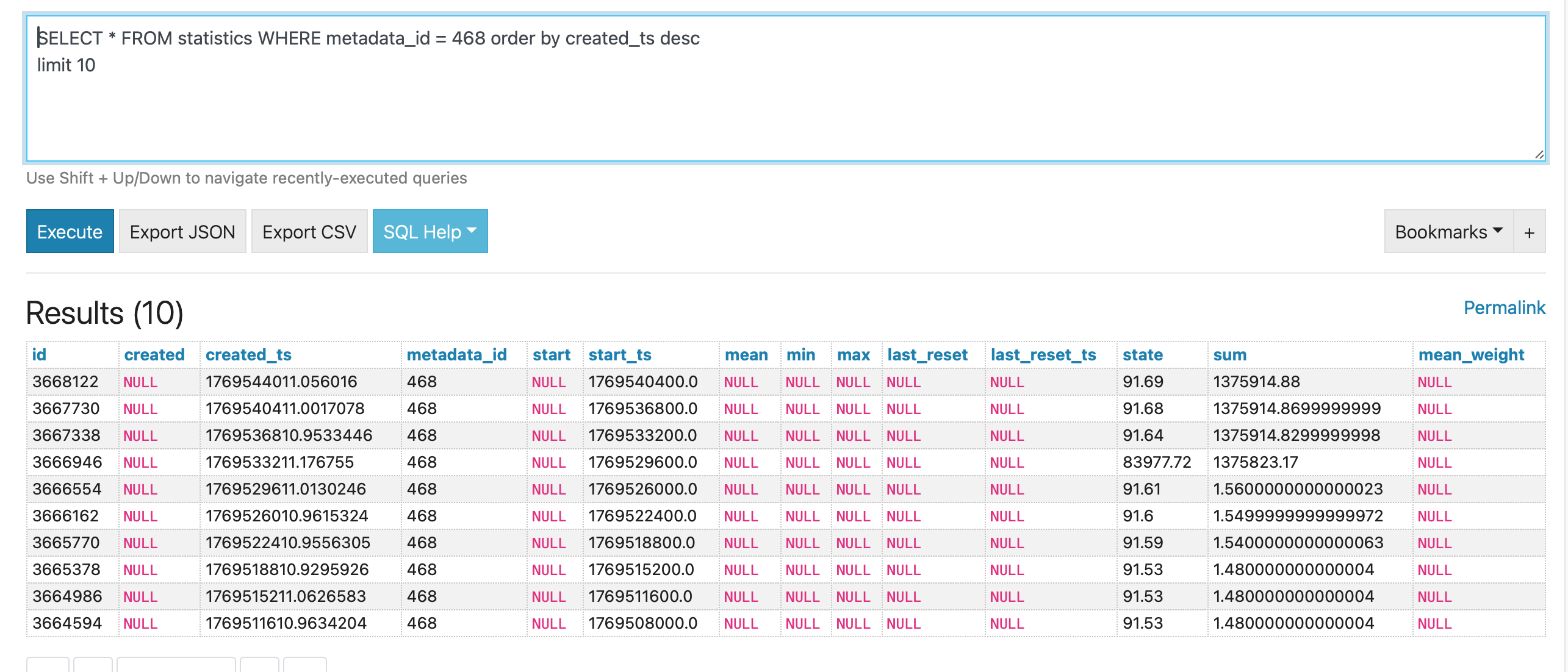Sort by created_ts column header

pos(248,355)
